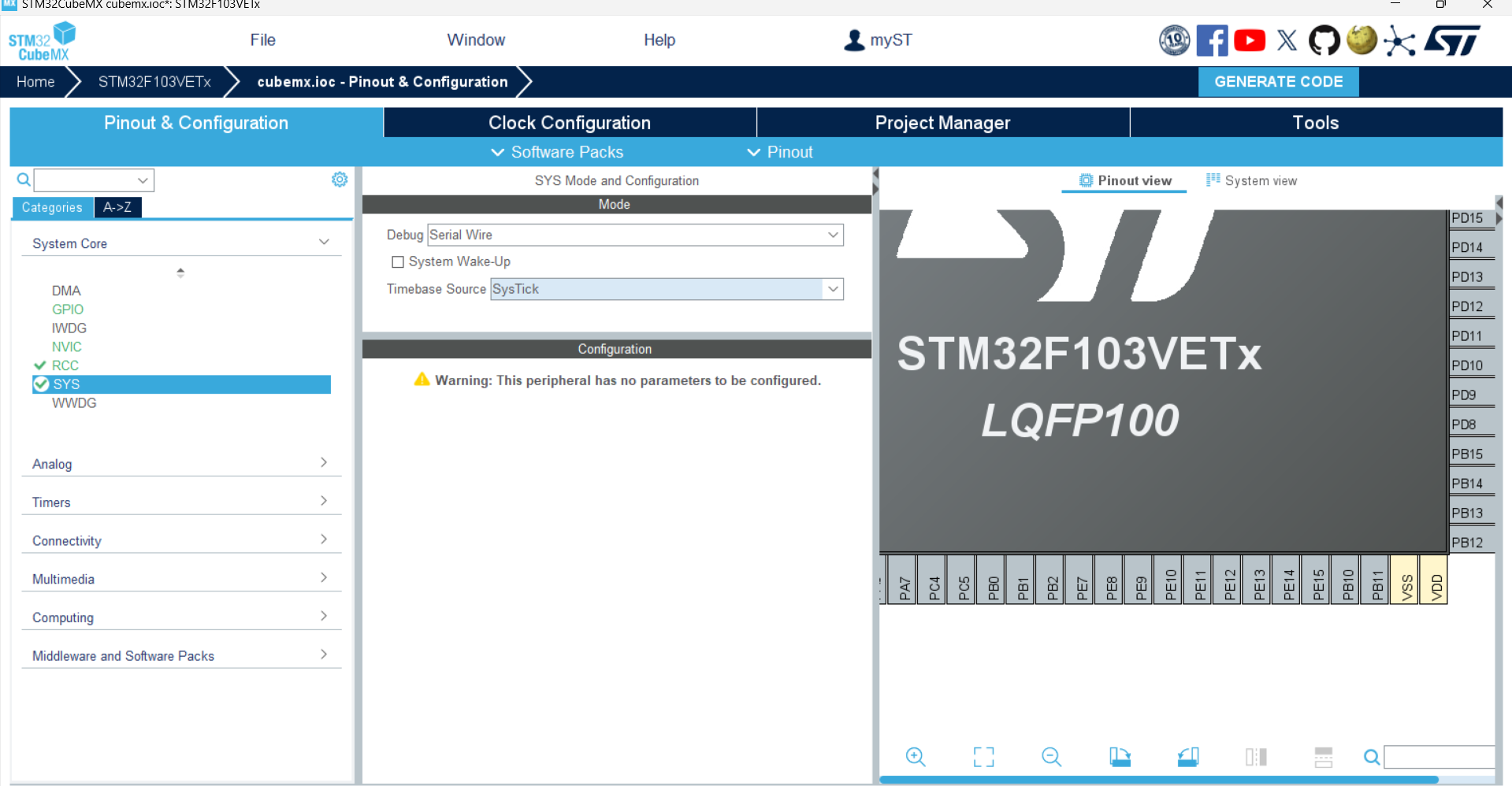Screen dimensions: 1512x786
Task: Open the File menu
Action: 263,40
